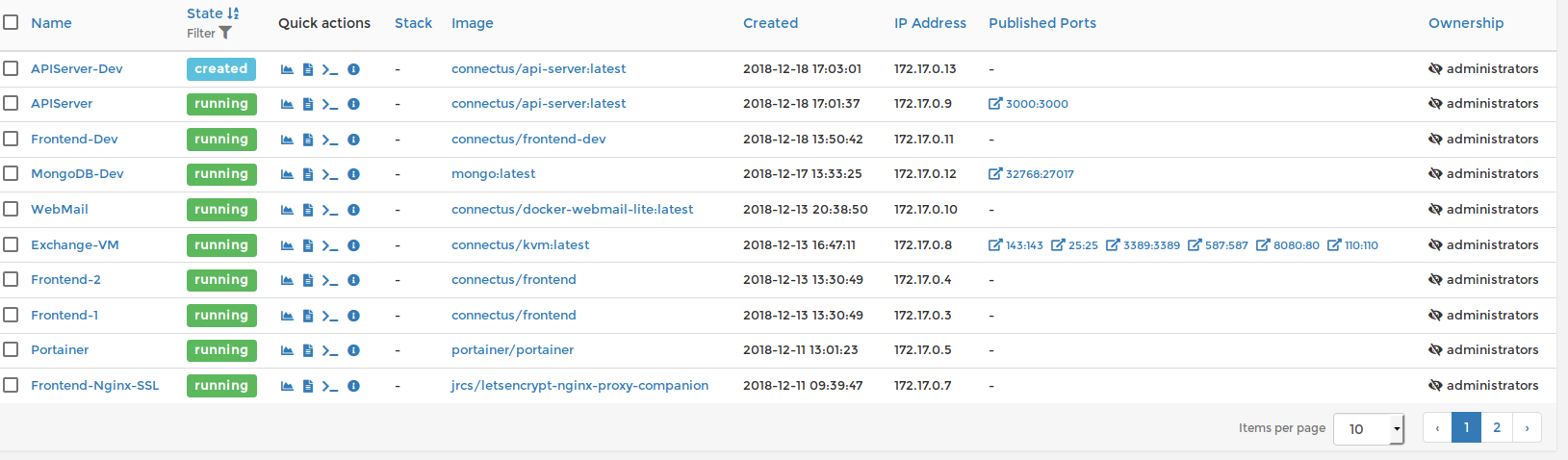Image resolution: width=1568 pixels, height=460 pixels.
Task: Open logs icon for Portainer container
Action: [308, 350]
